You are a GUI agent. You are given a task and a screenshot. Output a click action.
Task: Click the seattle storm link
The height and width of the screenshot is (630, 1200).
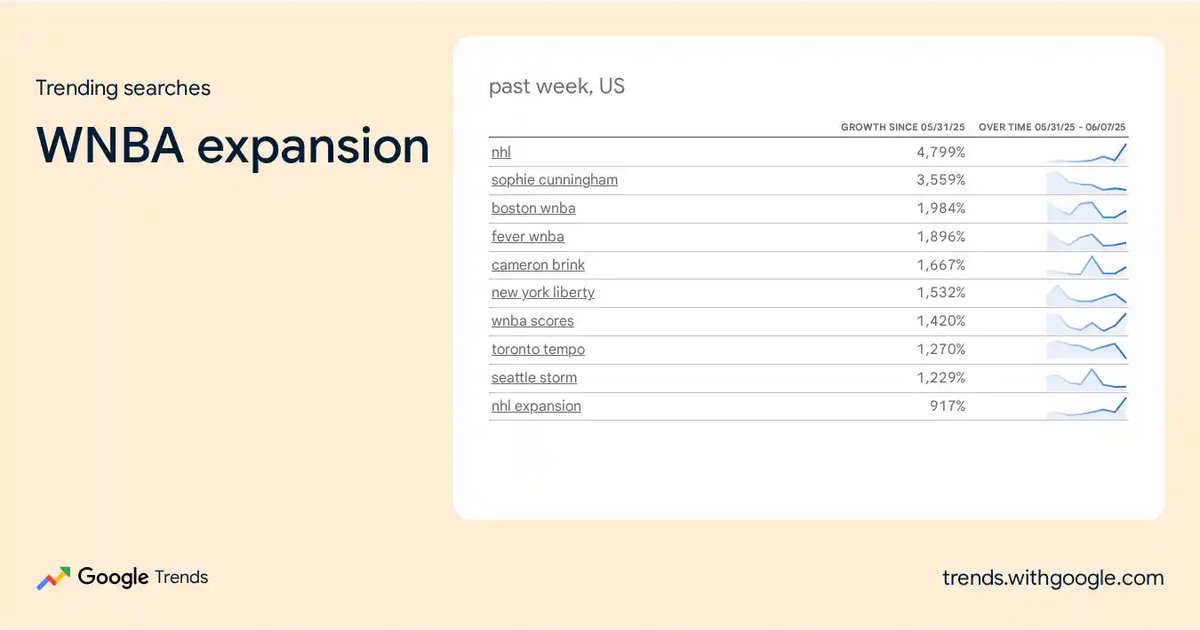(534, 377)
